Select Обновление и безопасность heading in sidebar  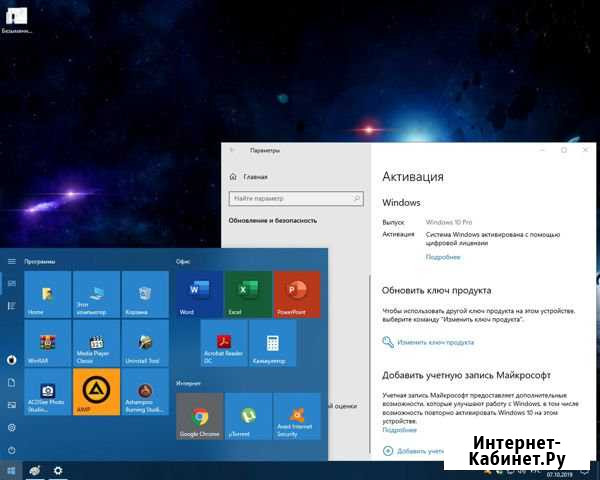[273, 220]
